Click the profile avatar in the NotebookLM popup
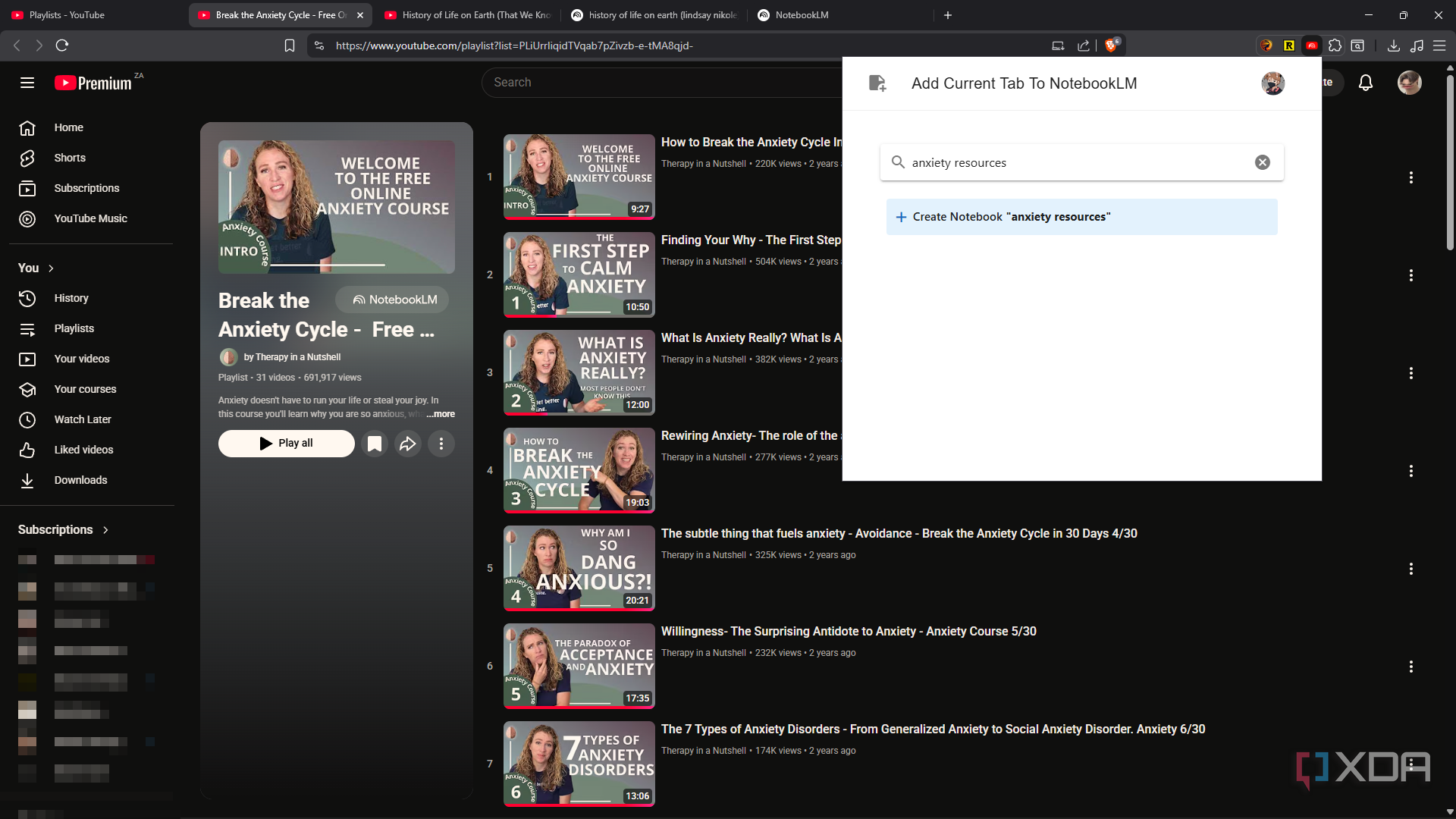 pos(1273,83)
